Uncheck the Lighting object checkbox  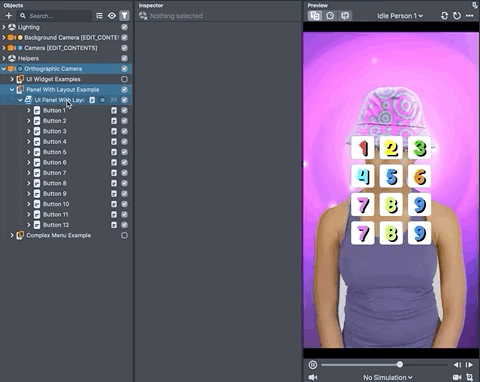point(124,27)
